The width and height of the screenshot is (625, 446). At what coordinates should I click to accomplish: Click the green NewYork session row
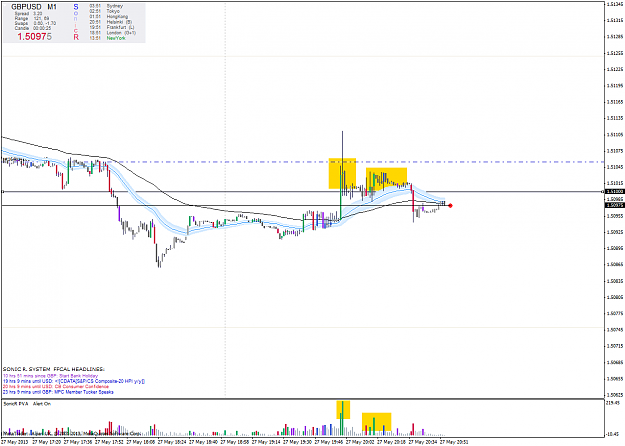pos(107,38)
